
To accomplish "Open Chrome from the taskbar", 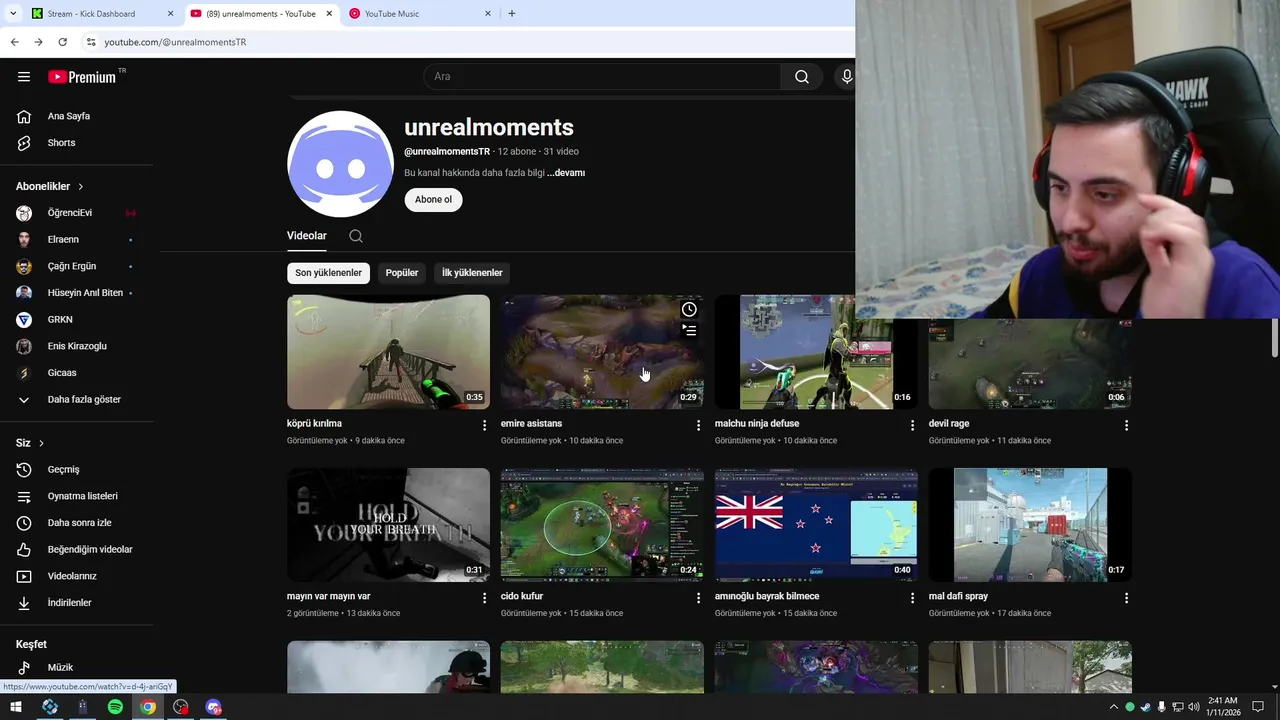I will coord(148,707).
